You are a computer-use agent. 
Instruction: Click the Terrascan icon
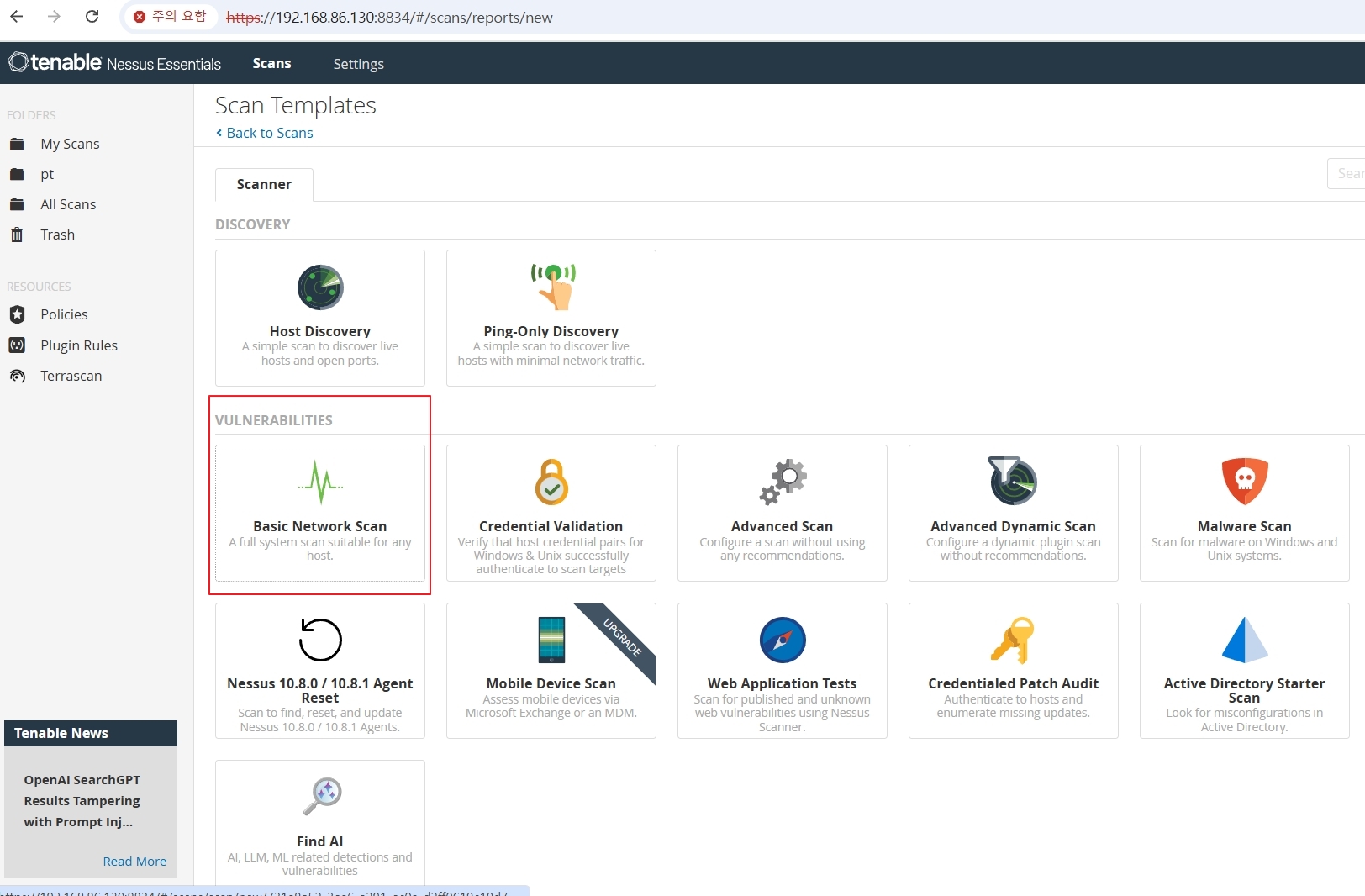(17, 376)
